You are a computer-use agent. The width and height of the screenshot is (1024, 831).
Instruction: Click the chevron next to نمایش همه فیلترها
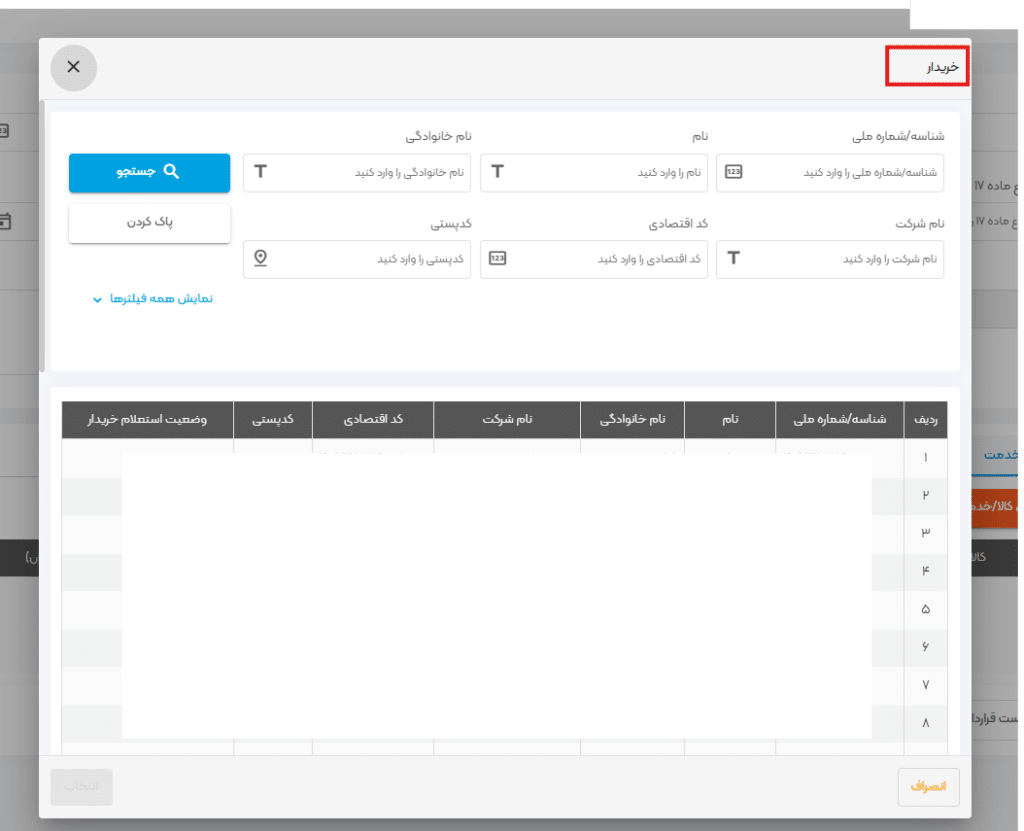(x=97, y=299)
